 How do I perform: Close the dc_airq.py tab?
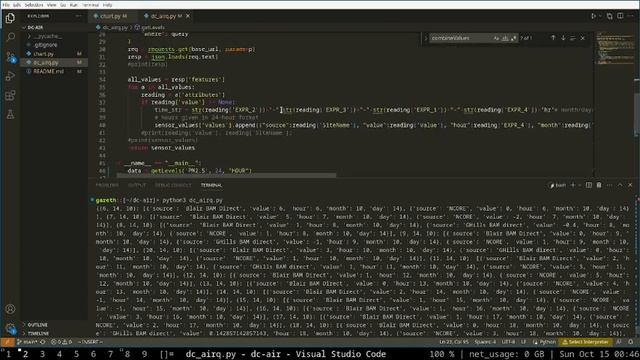(x=188, y=16)
